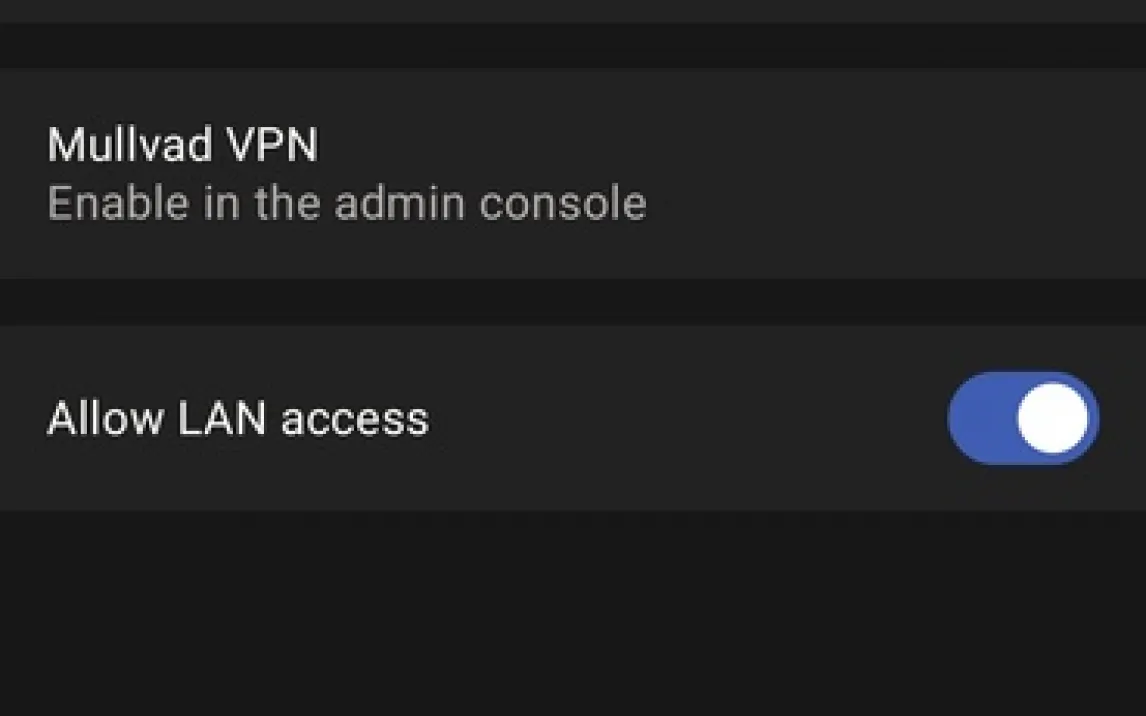Select the Allow LAN access settings row
Screen dimensions: 1146x716
click(x=573, y=418)
